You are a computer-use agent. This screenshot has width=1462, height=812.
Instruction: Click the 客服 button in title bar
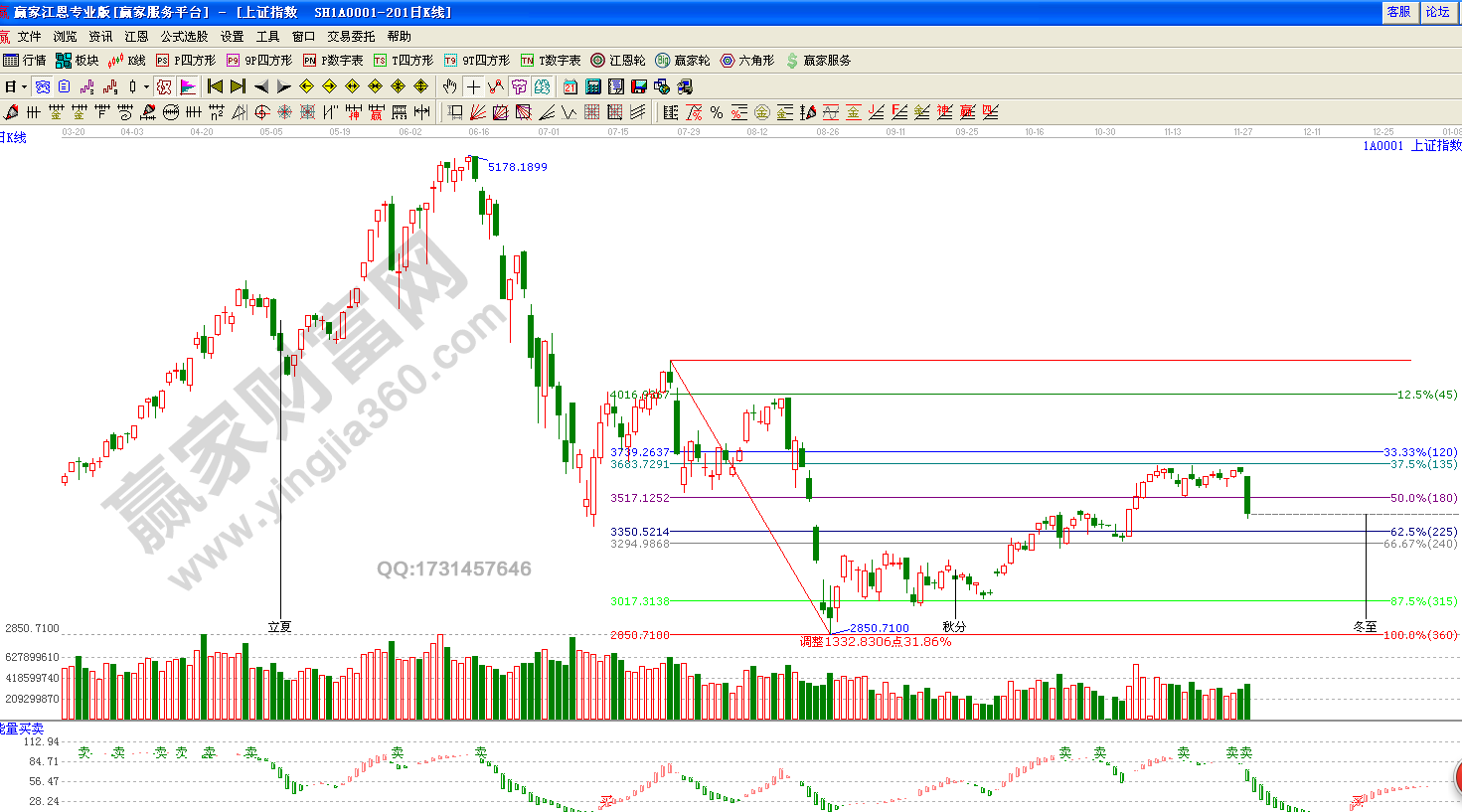click(x=1399, y=12)
